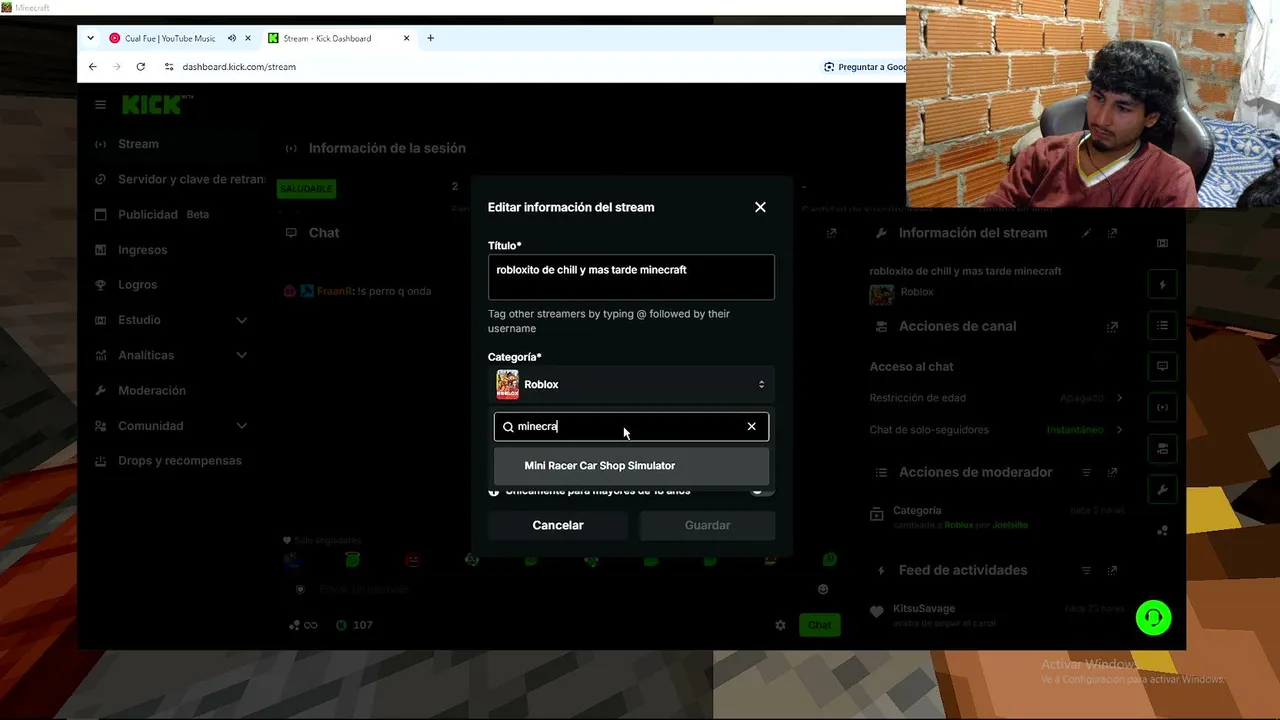The width and height of the screenshot is (1280, 720).
Task: Toggle the adults-only content switch
Action: [x=762, y=490]
